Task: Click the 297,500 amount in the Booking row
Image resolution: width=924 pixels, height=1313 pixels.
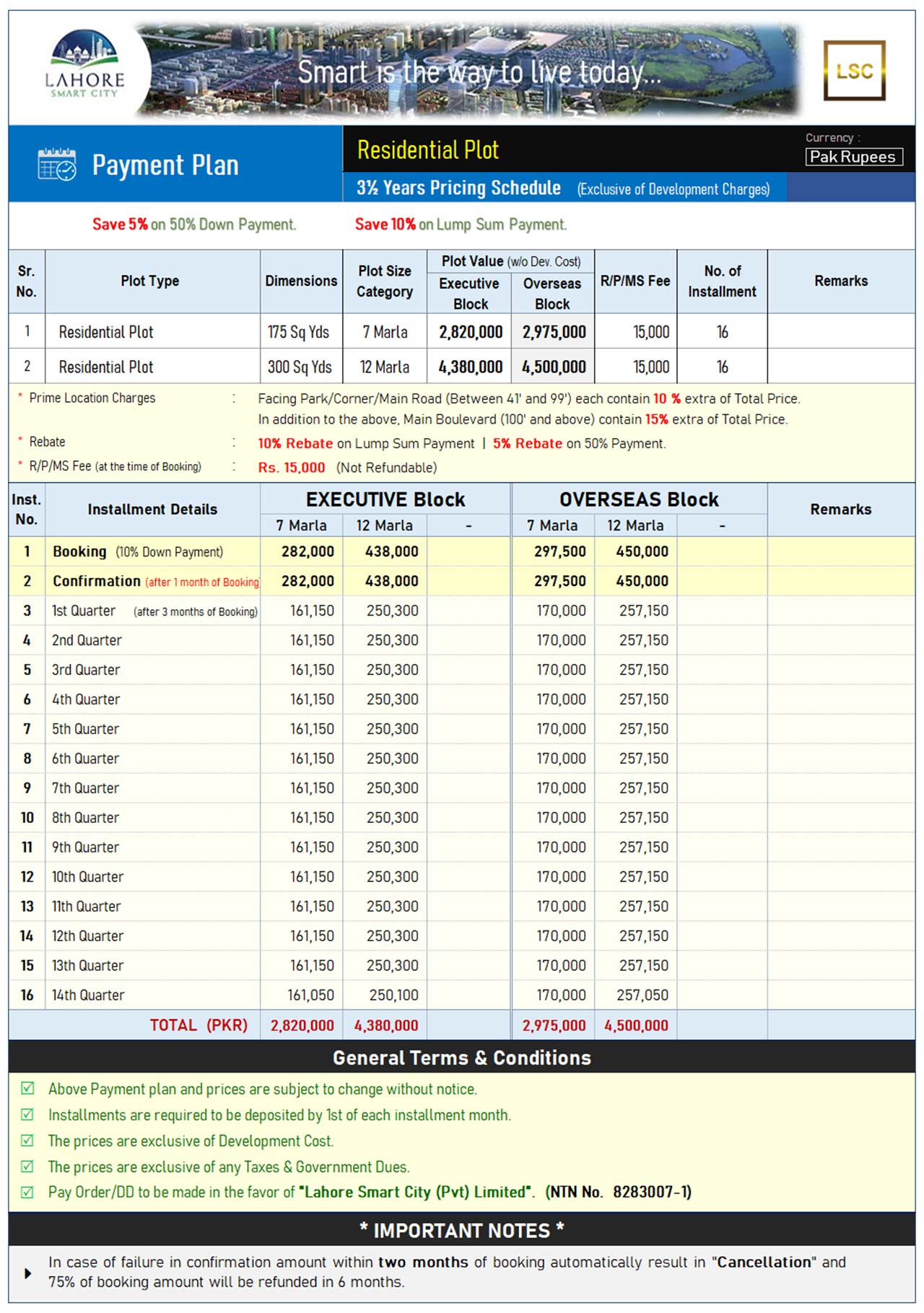Action: click(x=560, y=551)
